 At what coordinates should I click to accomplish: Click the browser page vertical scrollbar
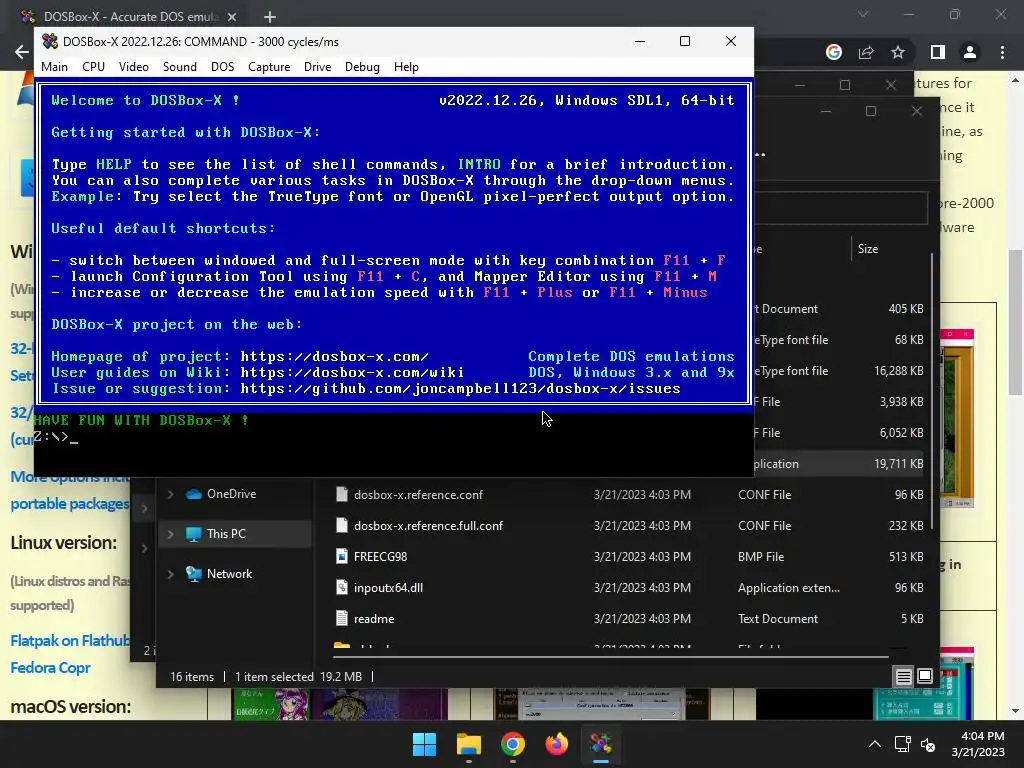(1015, 323)
